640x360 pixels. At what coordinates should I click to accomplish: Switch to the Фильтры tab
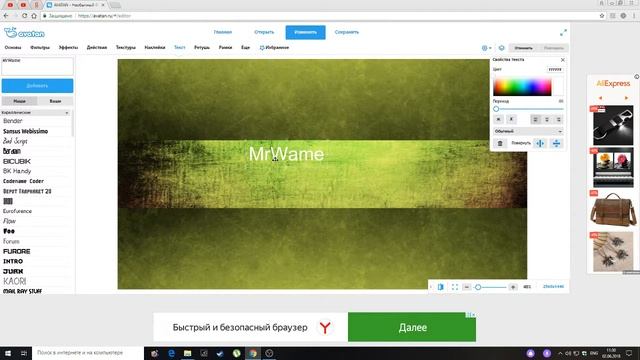pyautogui.click(x=40, y=48)
